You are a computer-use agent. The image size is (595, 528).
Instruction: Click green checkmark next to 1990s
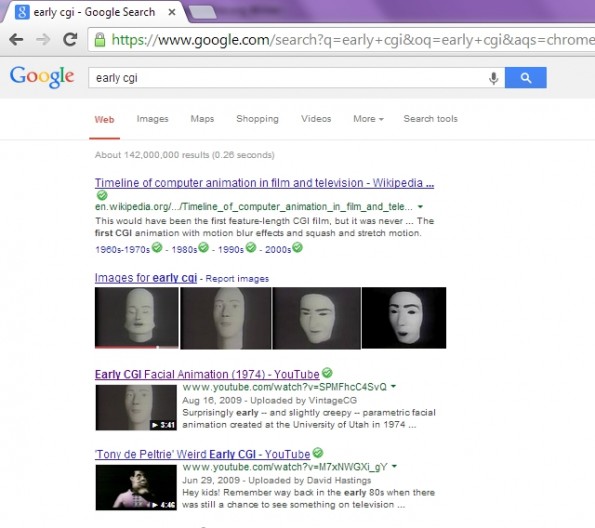[250, 247]
